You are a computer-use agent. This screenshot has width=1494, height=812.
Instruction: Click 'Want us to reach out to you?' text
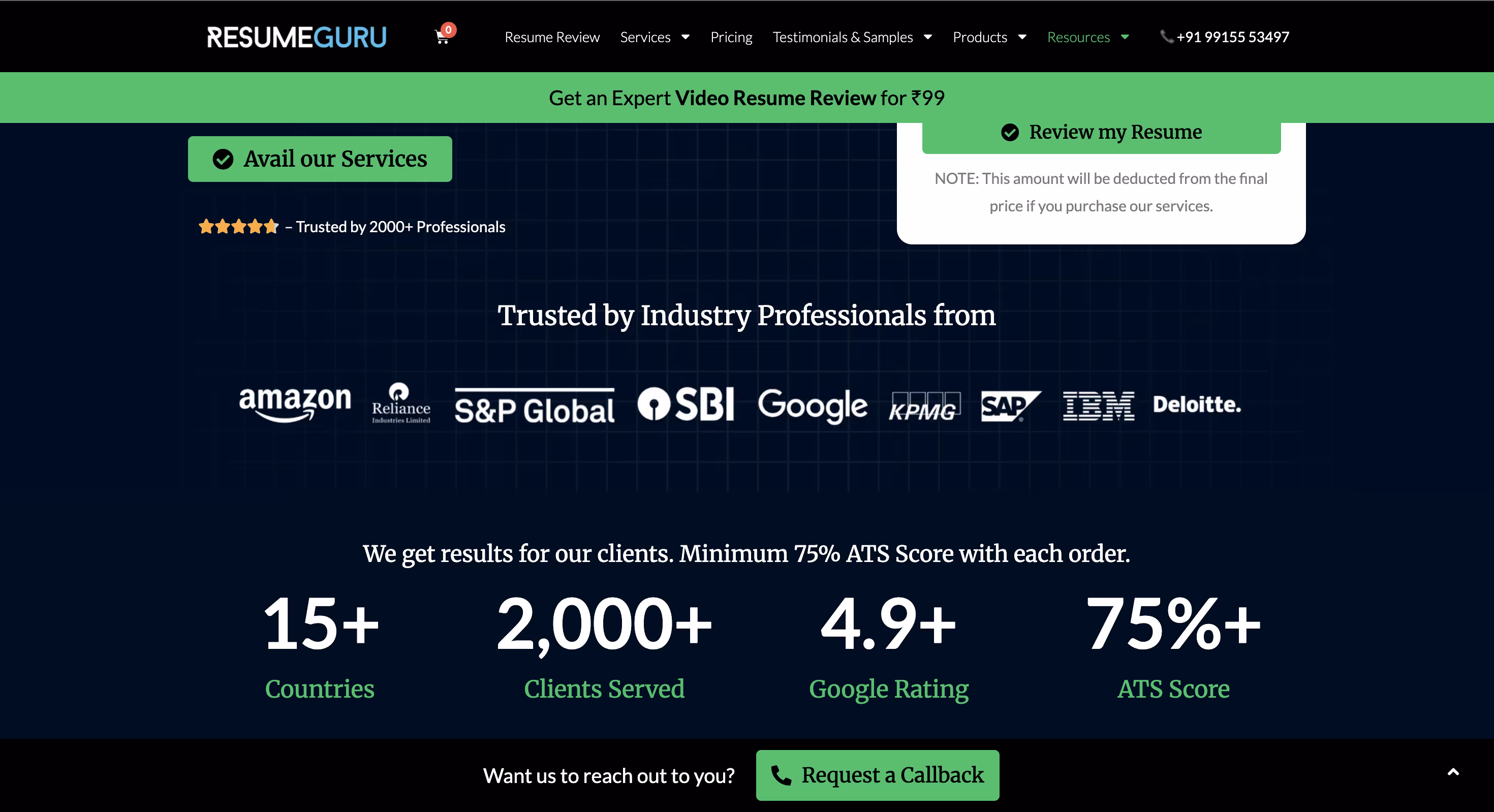[609, 776]
